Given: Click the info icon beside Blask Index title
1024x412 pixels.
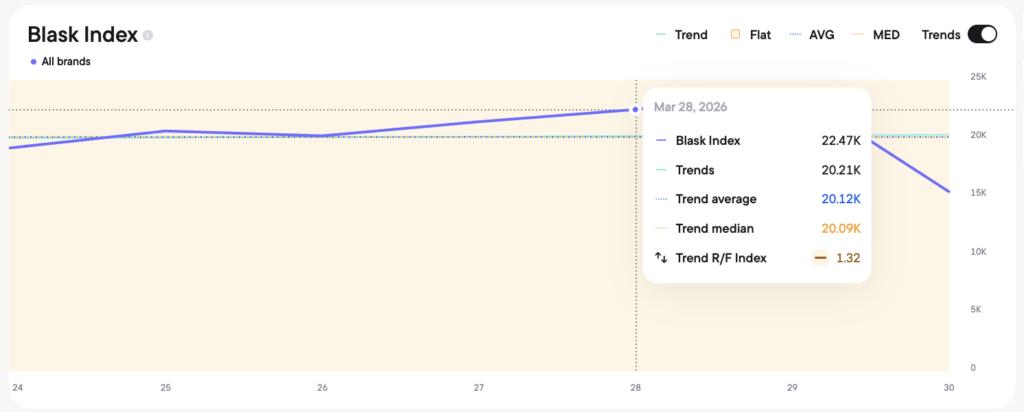Looking at the screenshot, I should coord(148,35).
